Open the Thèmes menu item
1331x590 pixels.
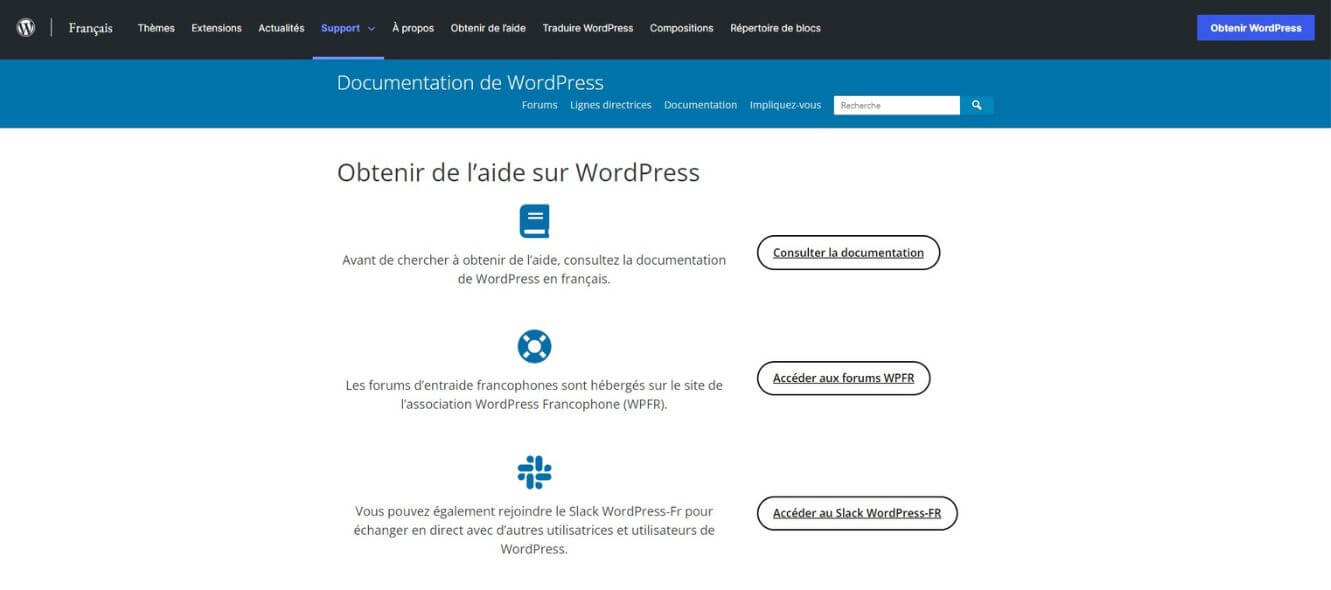[156, 28]
